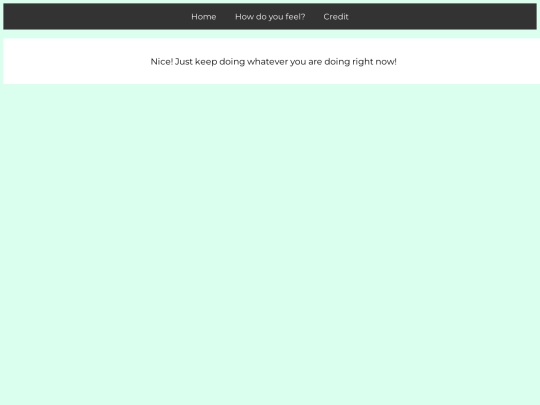Go to How do you feel? page
The width and height of the screenshot is (540, 405).
270,17
